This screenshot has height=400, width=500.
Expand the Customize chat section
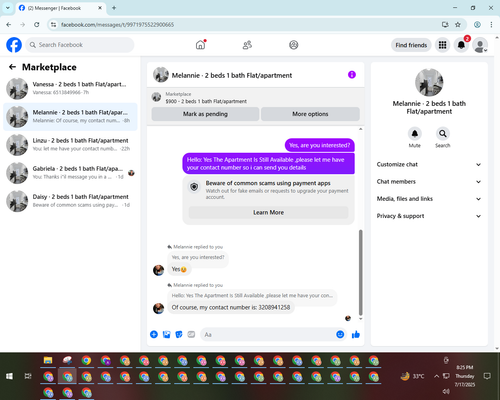tap(429, 164)
